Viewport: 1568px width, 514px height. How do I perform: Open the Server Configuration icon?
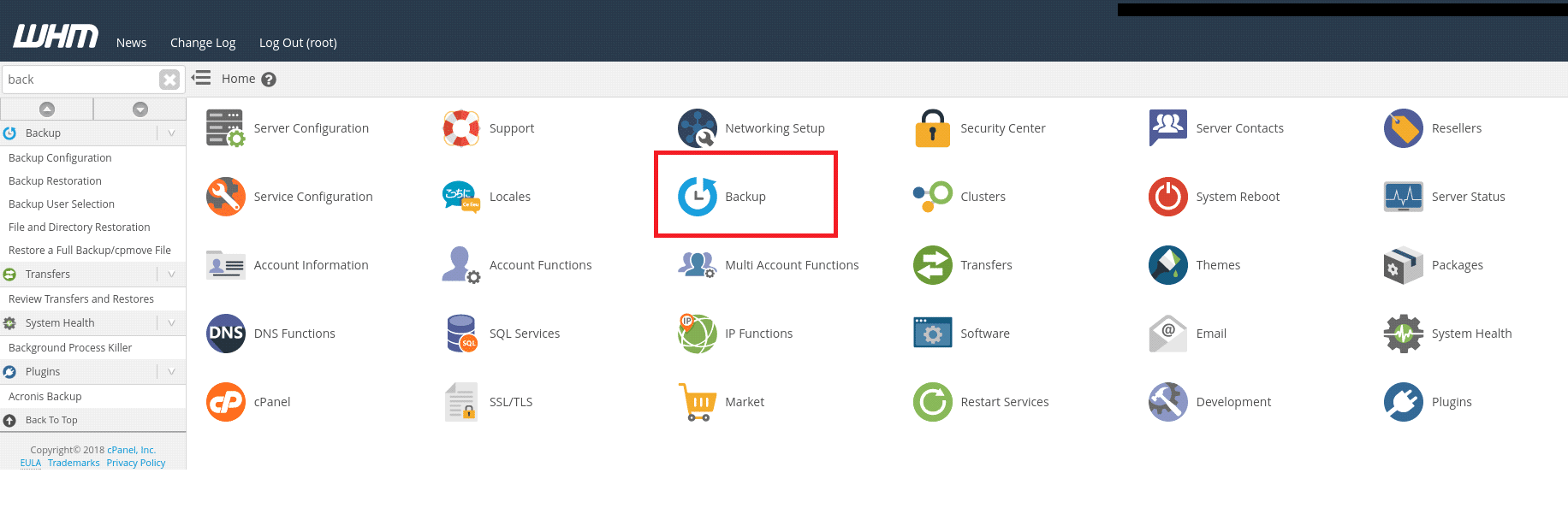tap(226, 128)
